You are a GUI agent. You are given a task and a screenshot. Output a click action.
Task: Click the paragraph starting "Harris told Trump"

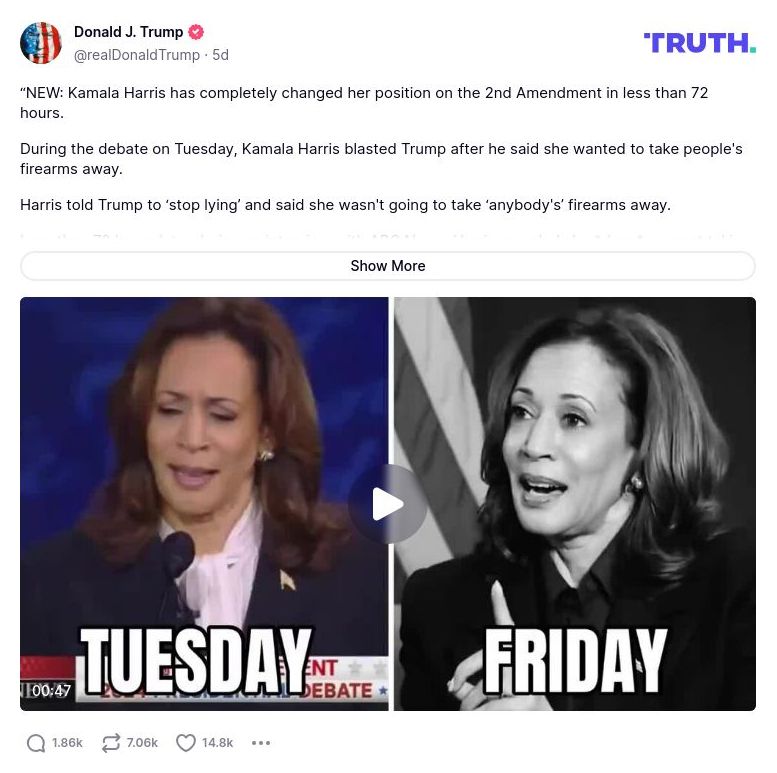345,205
